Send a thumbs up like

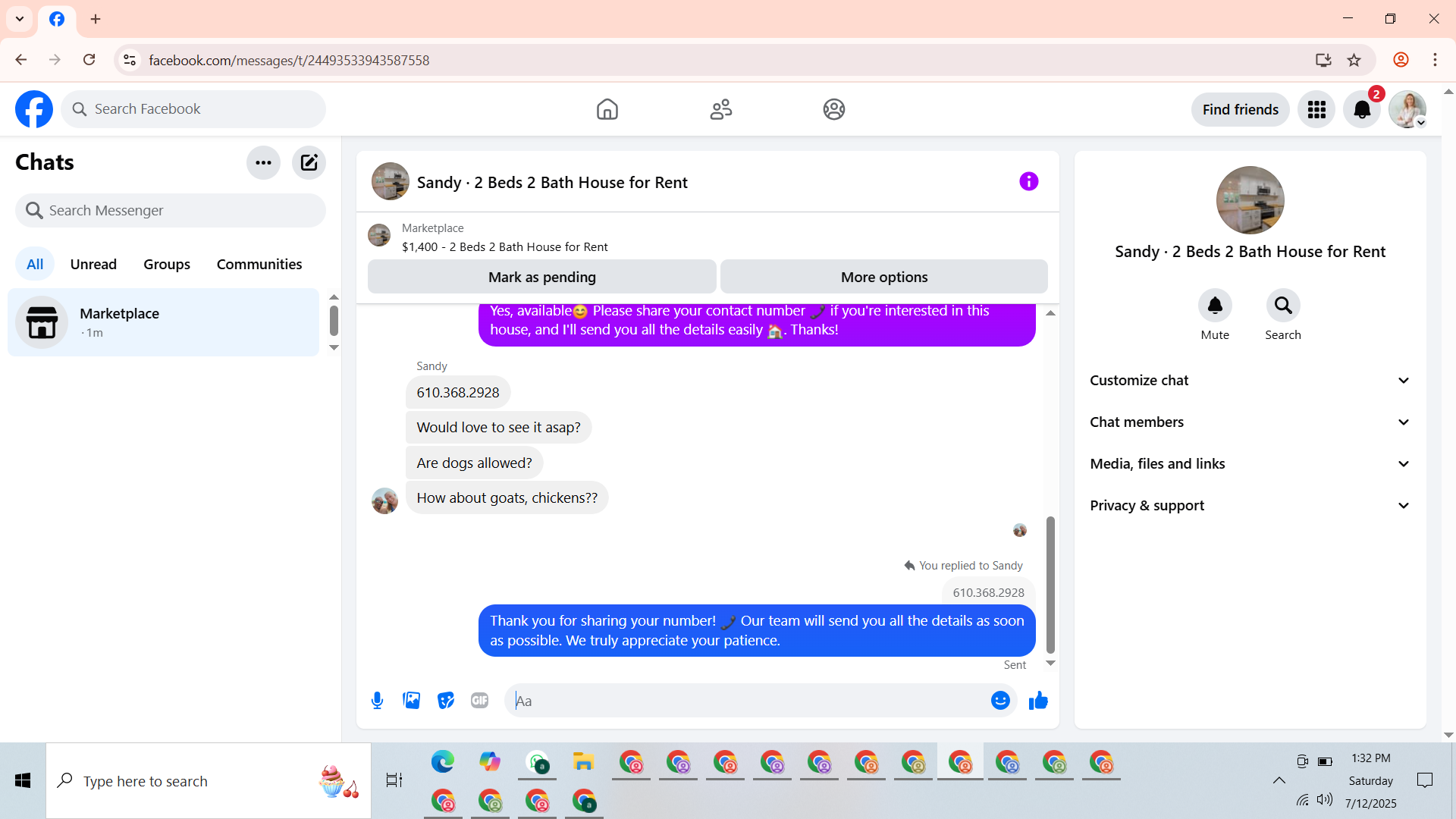point(1038,701)
